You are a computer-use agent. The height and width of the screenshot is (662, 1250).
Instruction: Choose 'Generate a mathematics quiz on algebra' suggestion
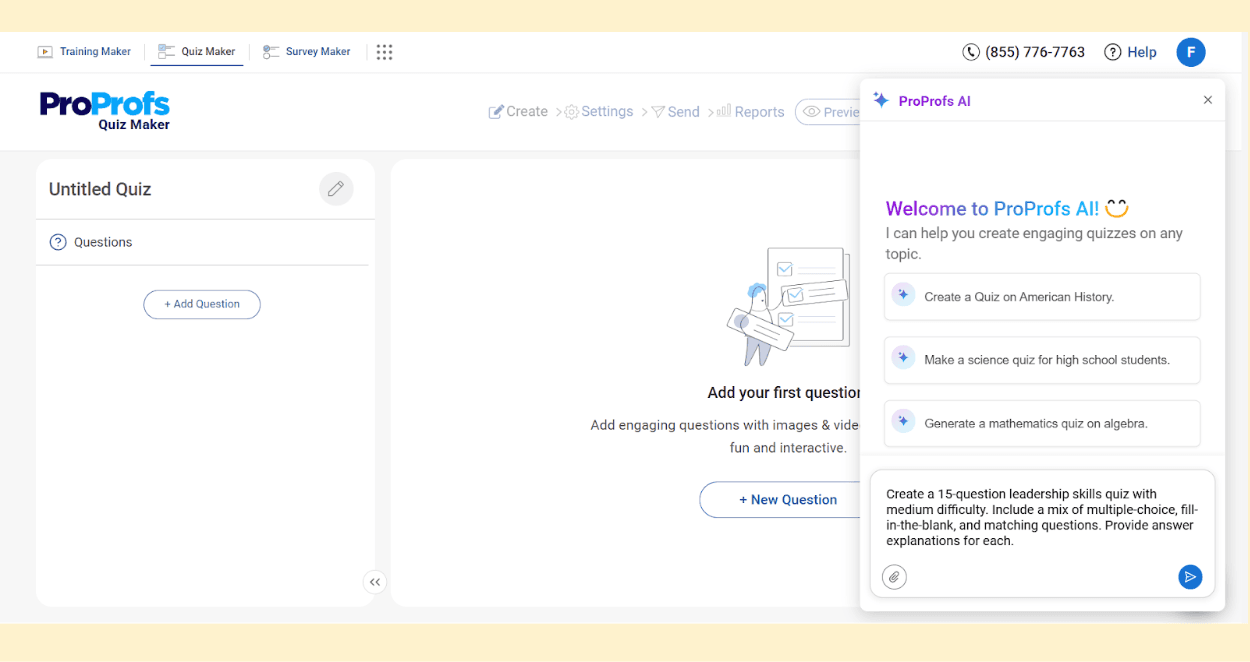[1041, 423]
